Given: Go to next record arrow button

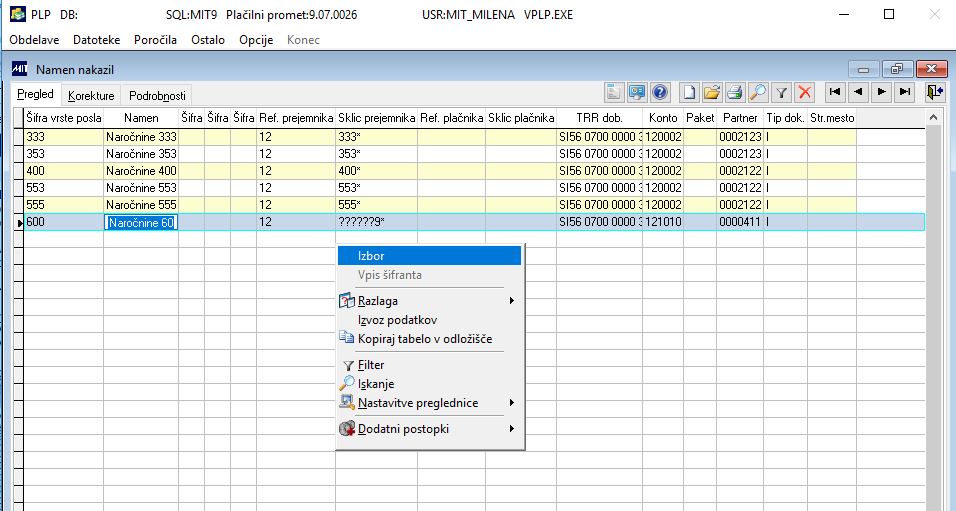Looking at the screenshot, I should (882, 92).
